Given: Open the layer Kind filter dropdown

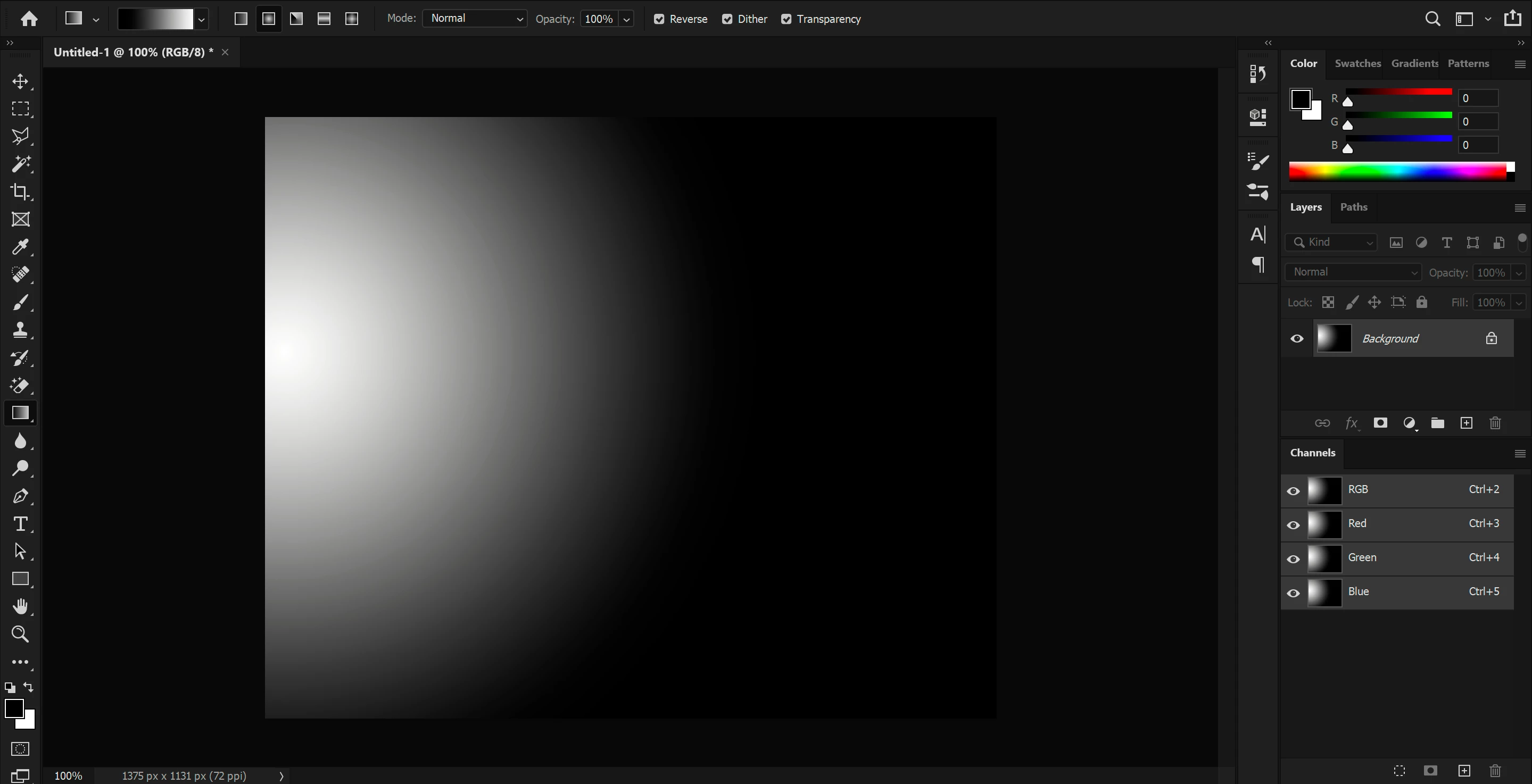Looking at the screenshot, I should coord(1331,242).
